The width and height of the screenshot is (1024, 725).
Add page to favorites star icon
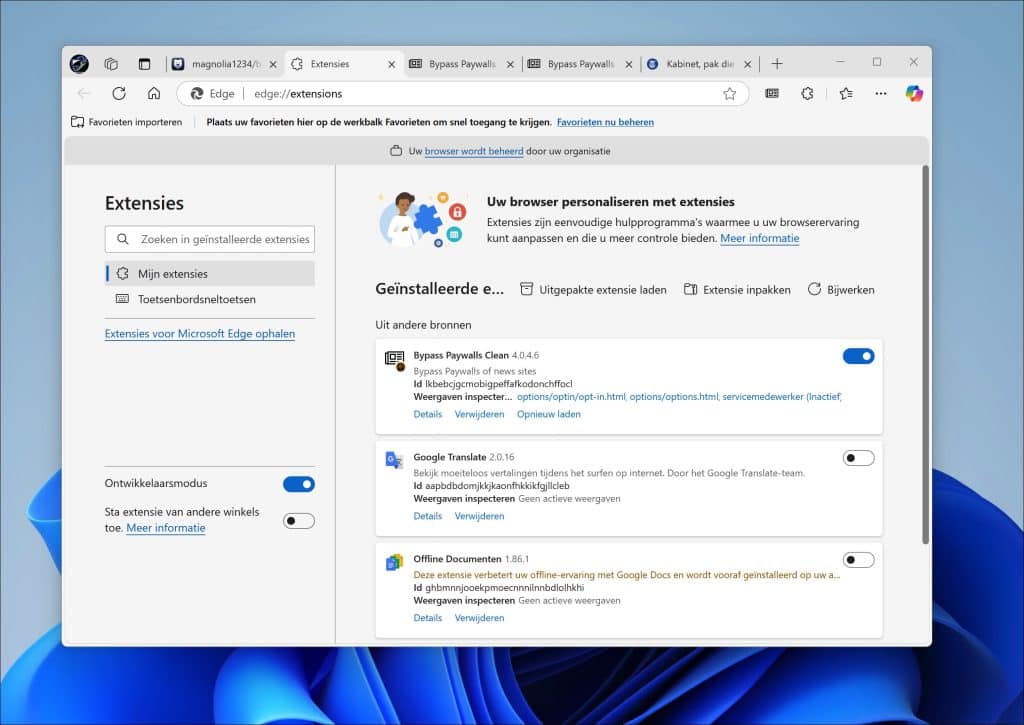[730, 94]
